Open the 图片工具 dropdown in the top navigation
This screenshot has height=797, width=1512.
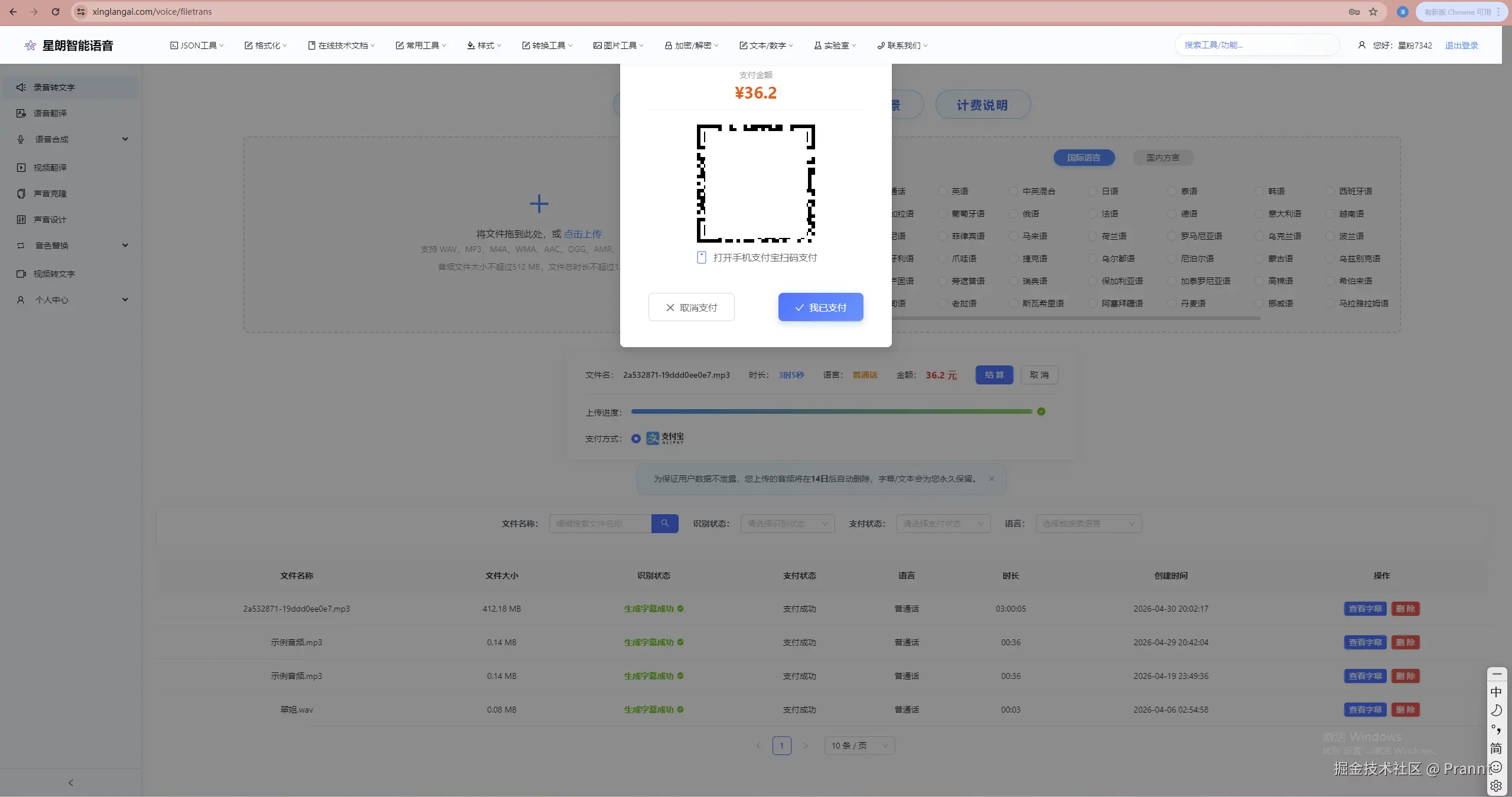pyautogui.click(x=618, y=45)
